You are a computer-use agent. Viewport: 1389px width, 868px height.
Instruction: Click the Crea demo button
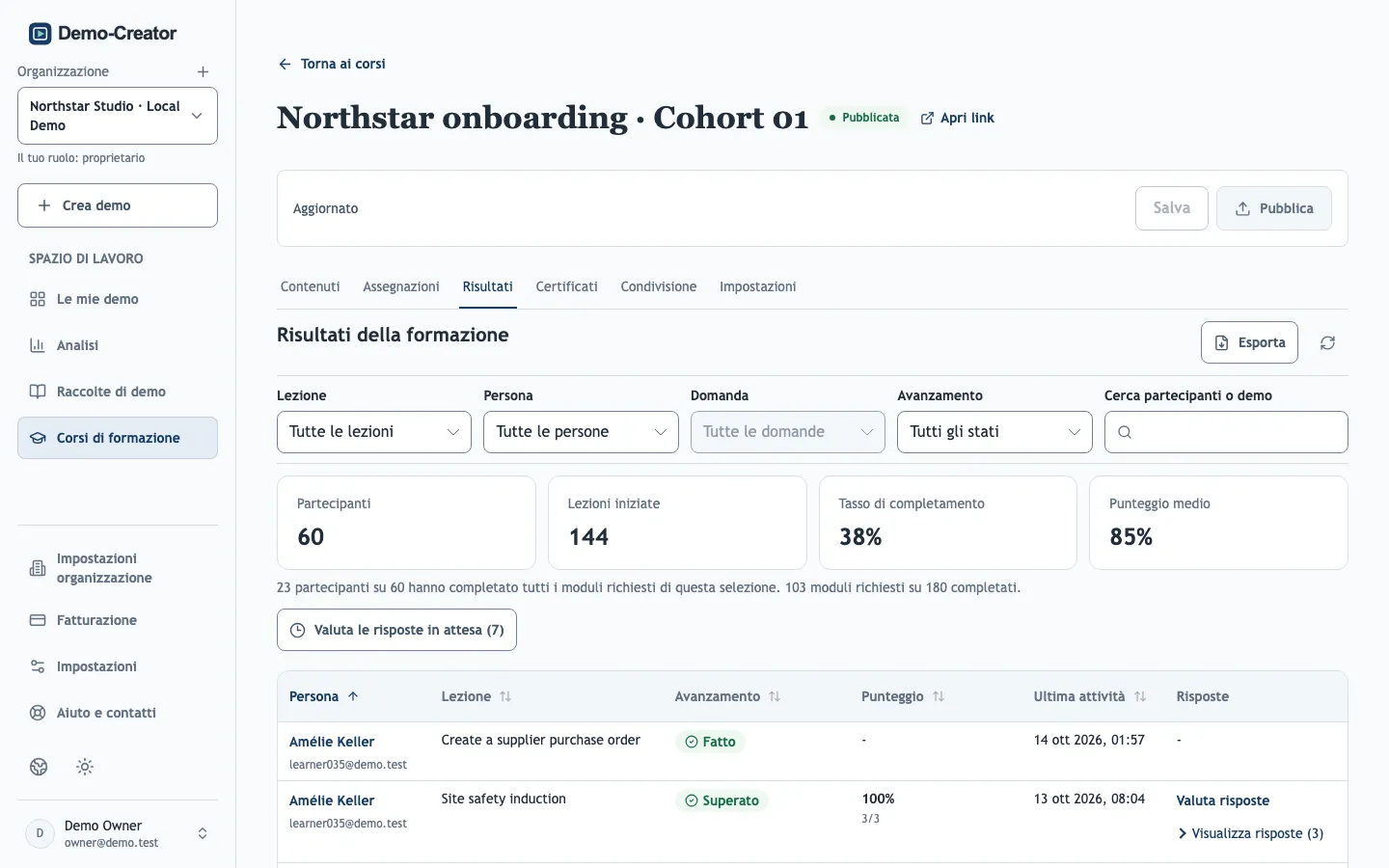pos(118,205)
